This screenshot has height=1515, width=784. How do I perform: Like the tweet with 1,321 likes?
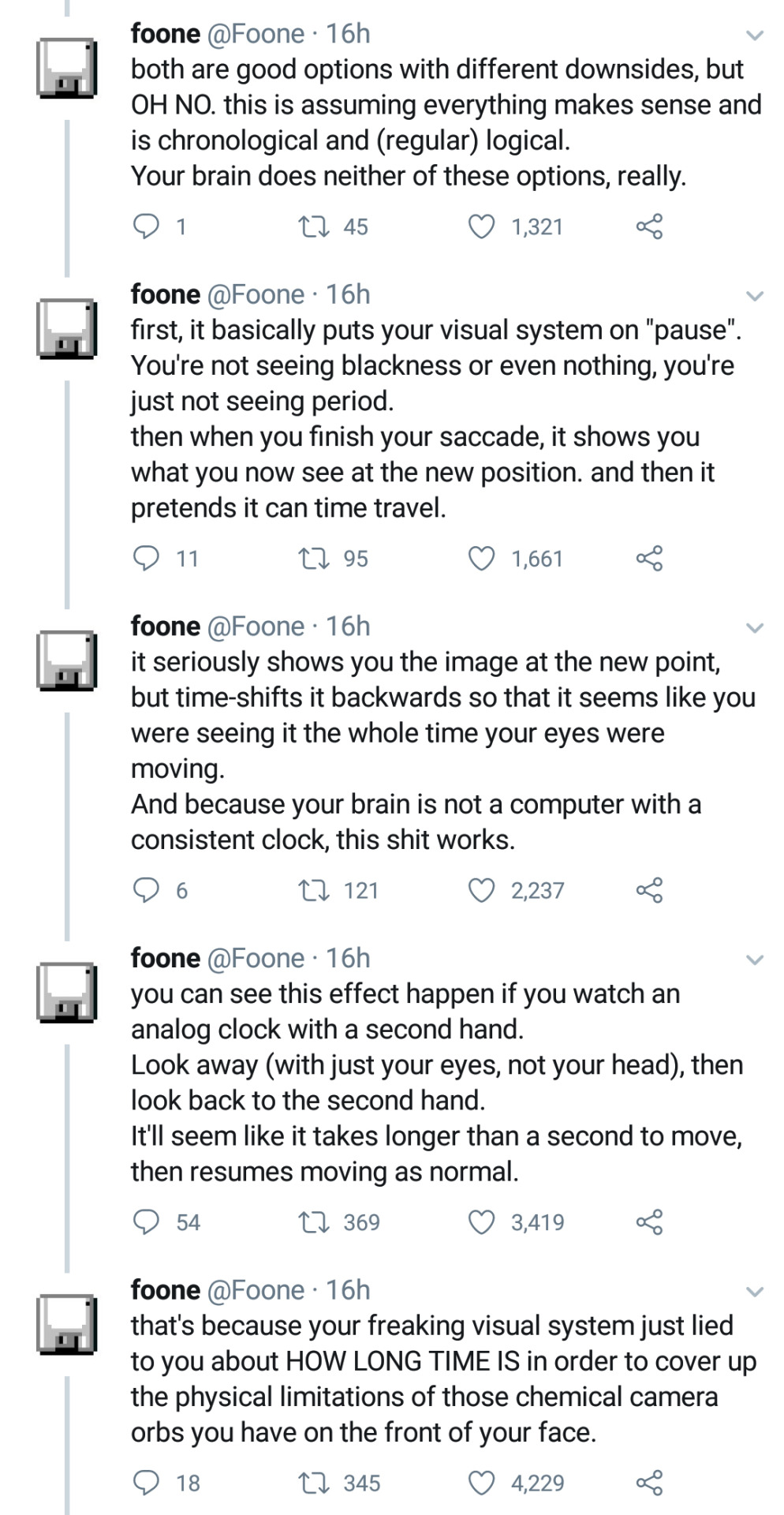click(481, 227)
